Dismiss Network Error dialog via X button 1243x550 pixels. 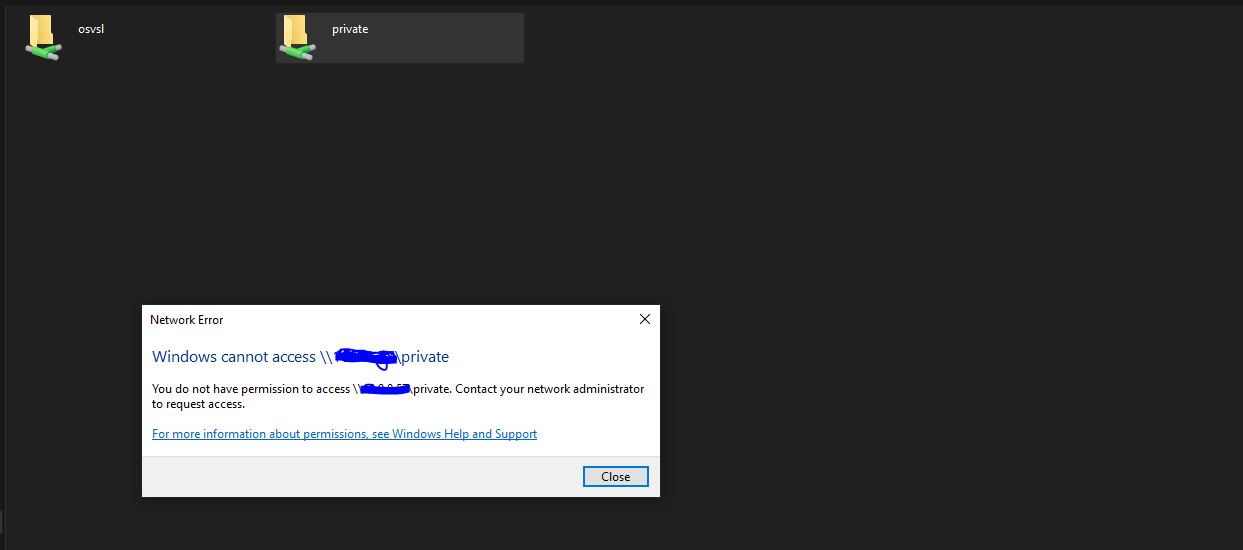(x=644, y=319)
